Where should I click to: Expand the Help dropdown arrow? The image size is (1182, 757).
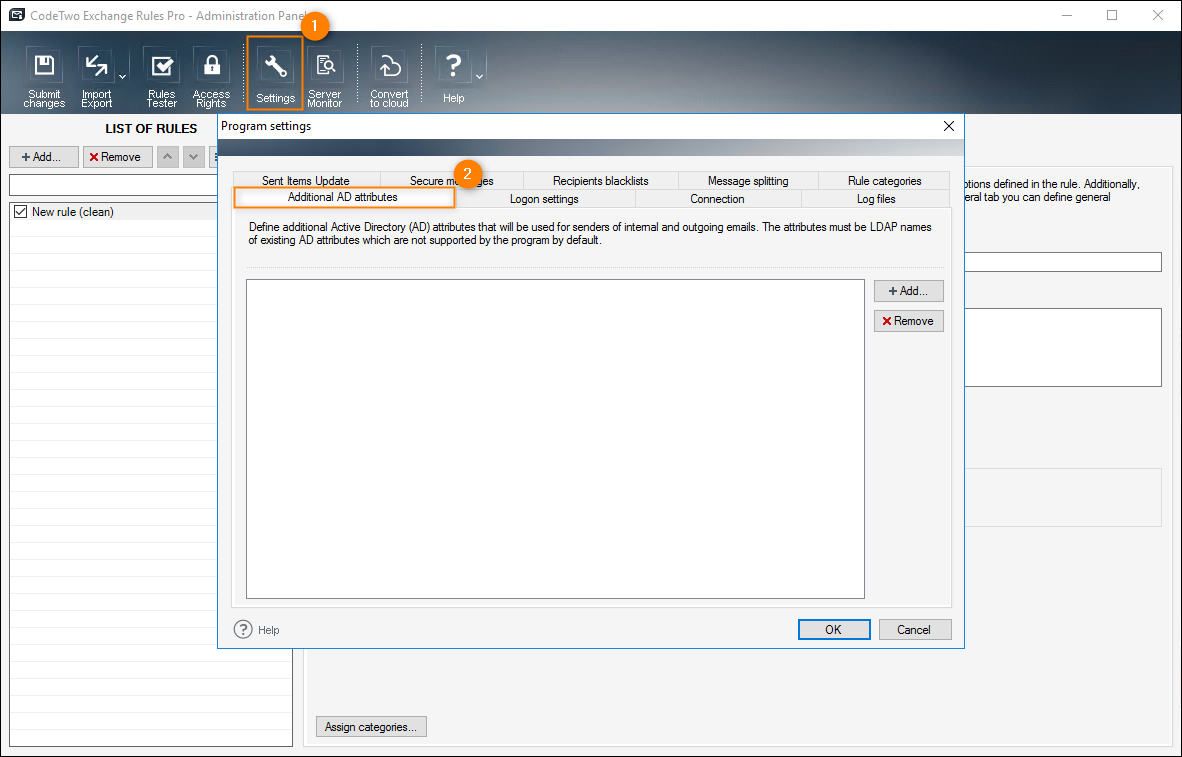point(479,77)
